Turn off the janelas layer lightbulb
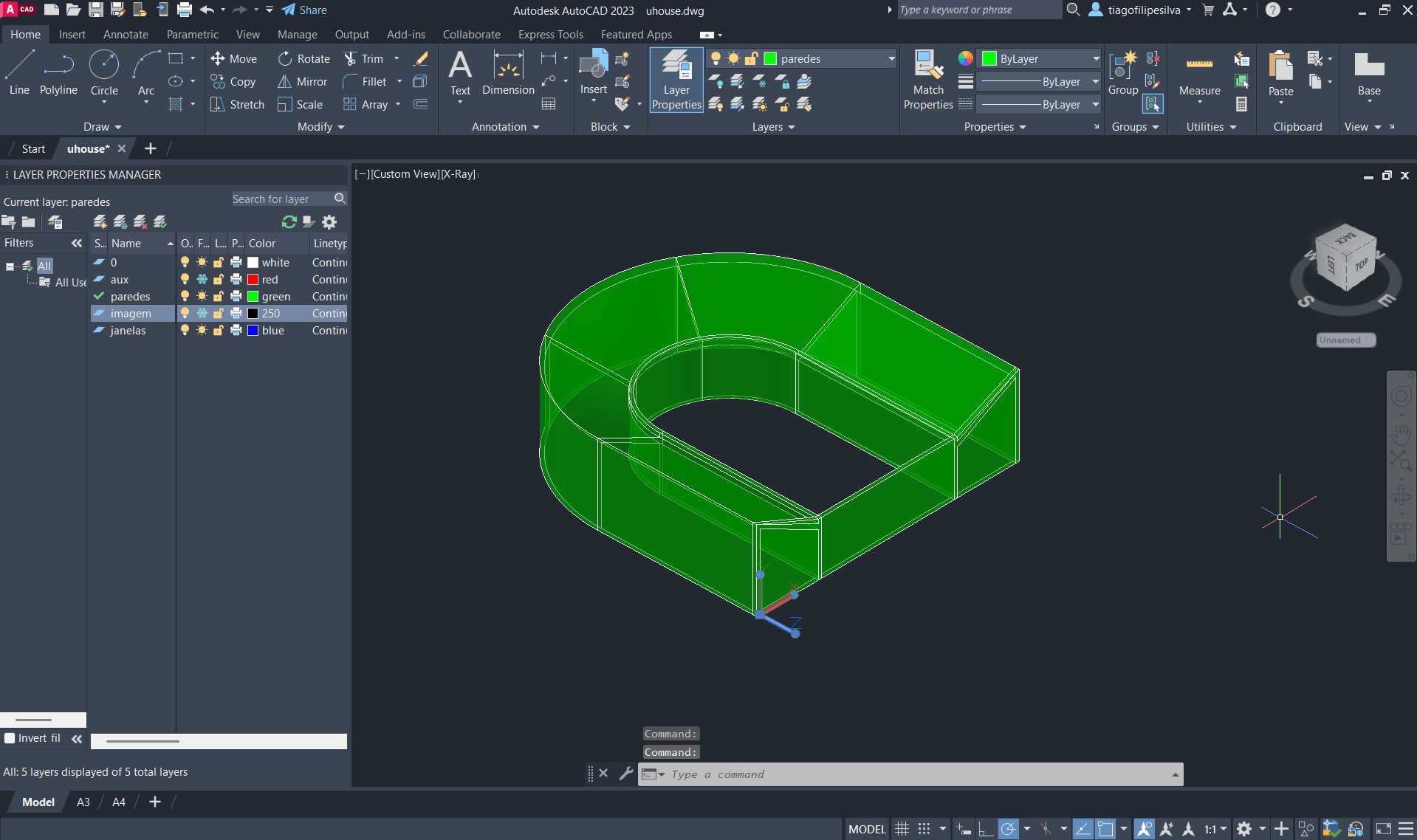1417x840 pixels. 185,331
